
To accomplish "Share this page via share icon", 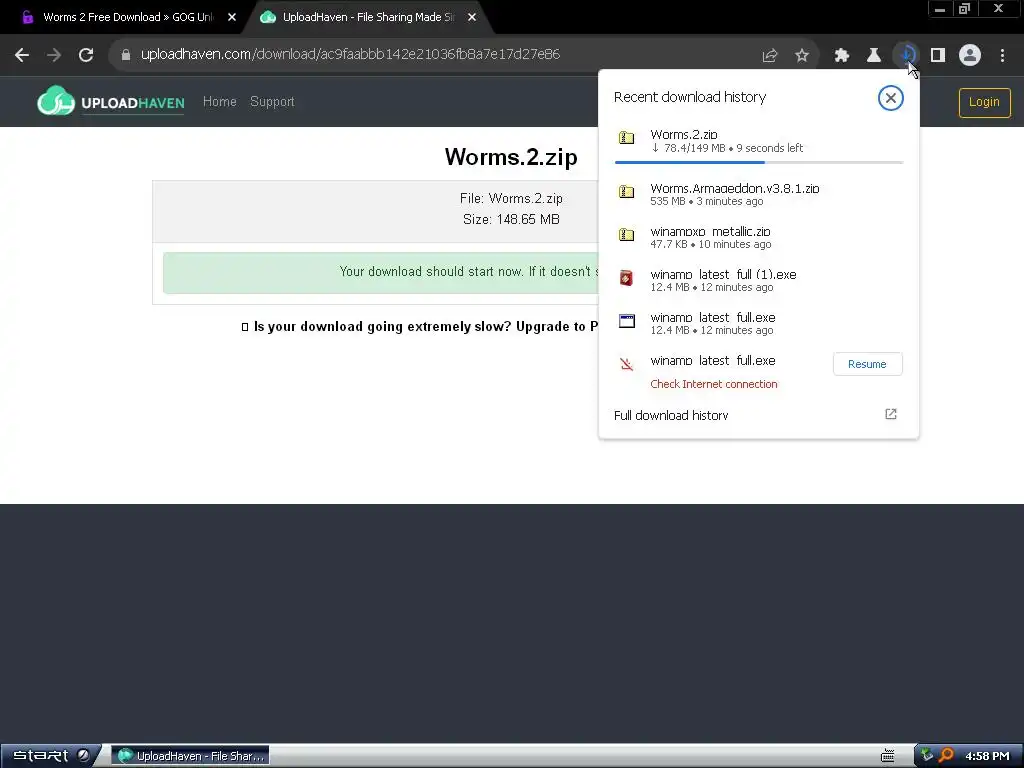I will click(x=770, y=56).
